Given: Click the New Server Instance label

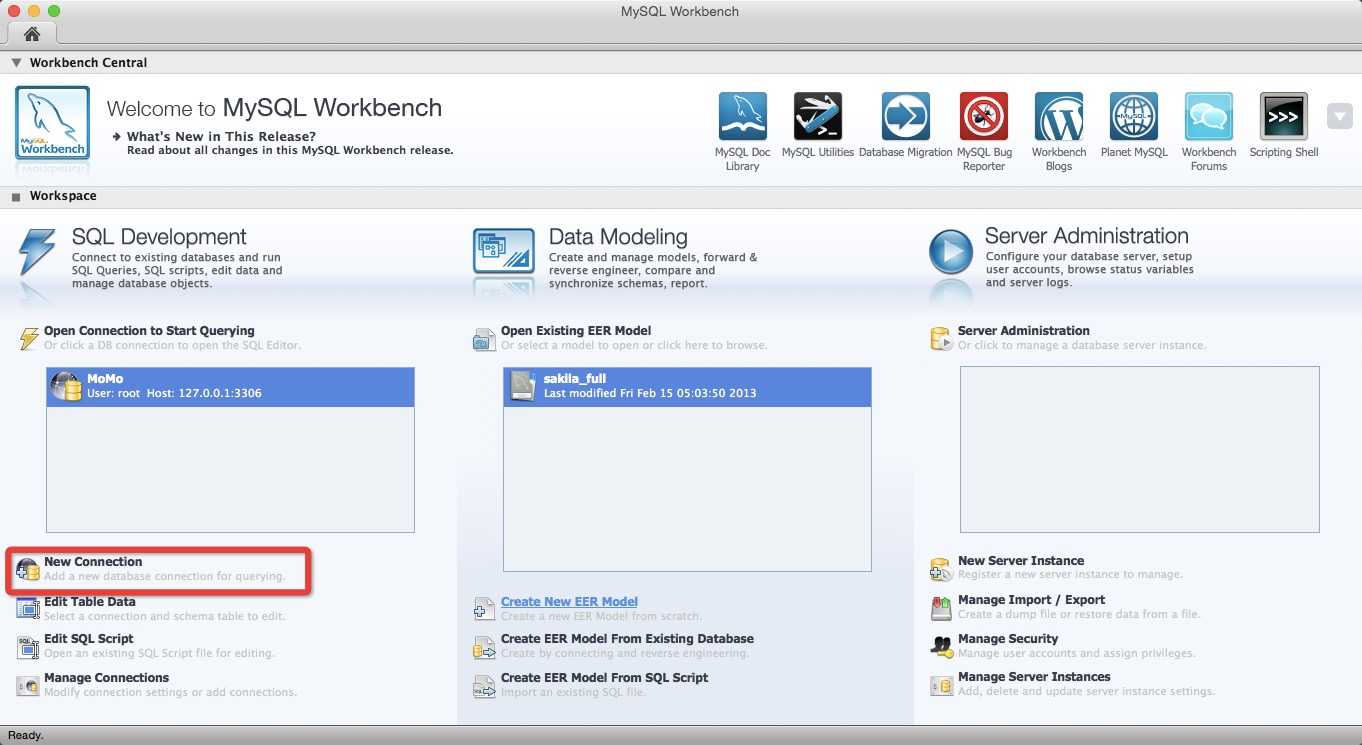Looking at the screenshot, I should click(1021, 561).
